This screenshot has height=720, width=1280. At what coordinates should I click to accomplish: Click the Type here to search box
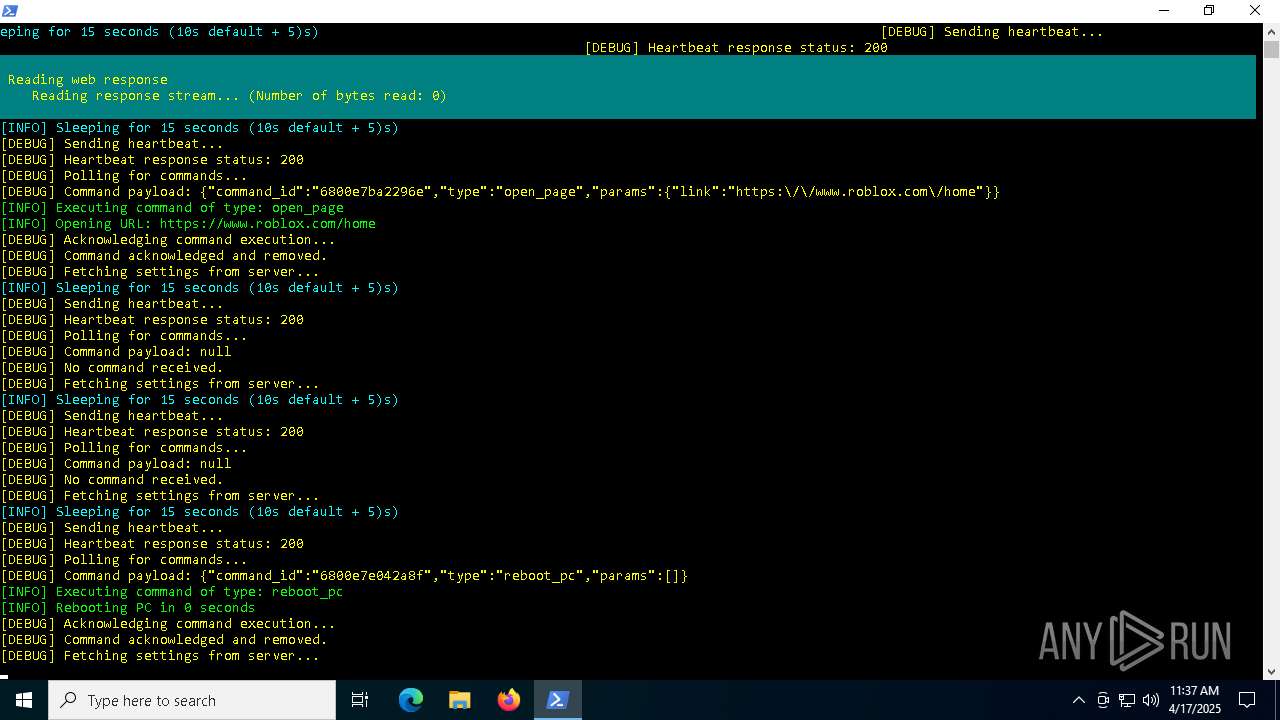pyautogui.click(x=192, y=700)
